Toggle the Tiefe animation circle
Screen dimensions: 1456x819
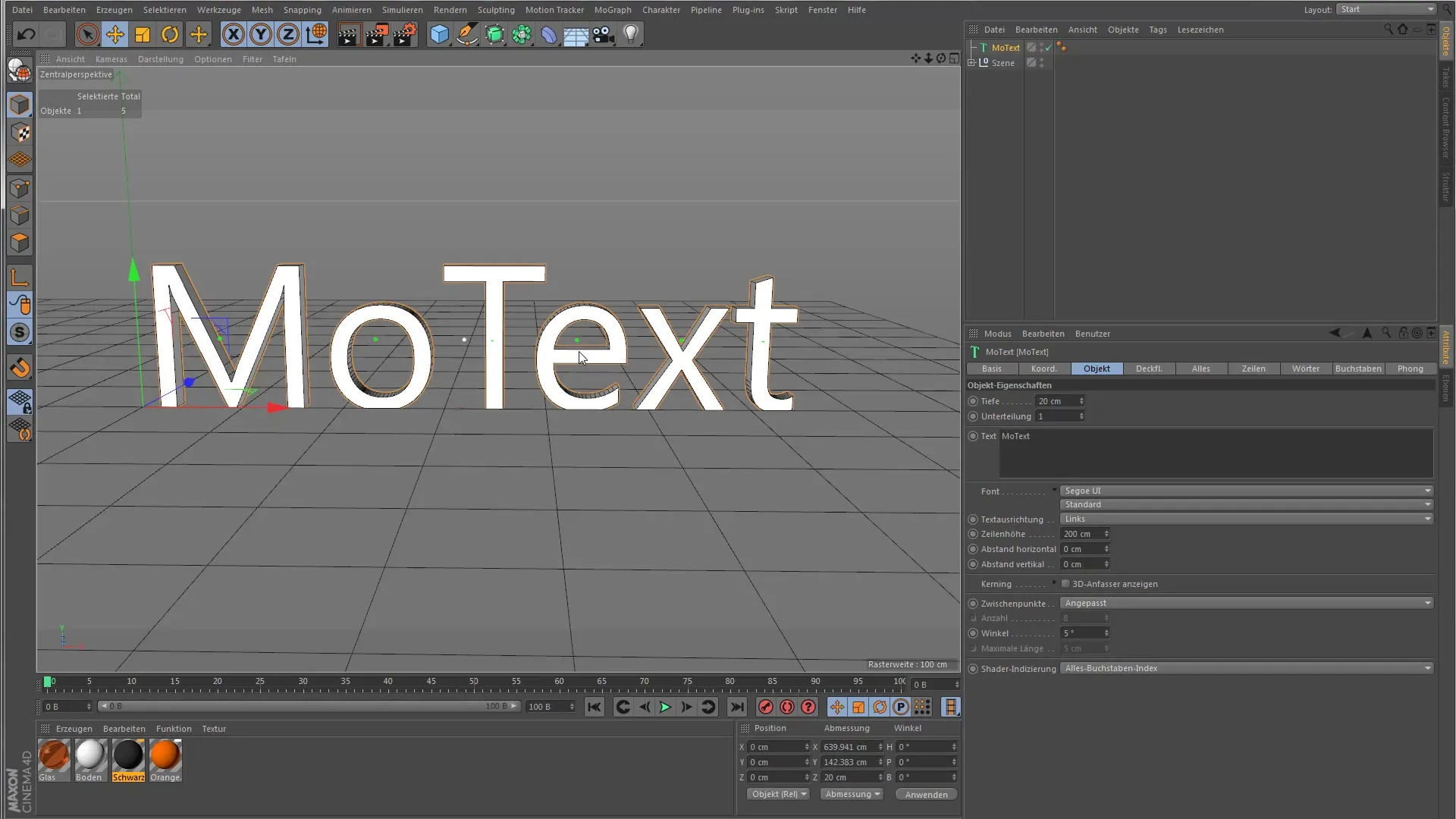973,401
